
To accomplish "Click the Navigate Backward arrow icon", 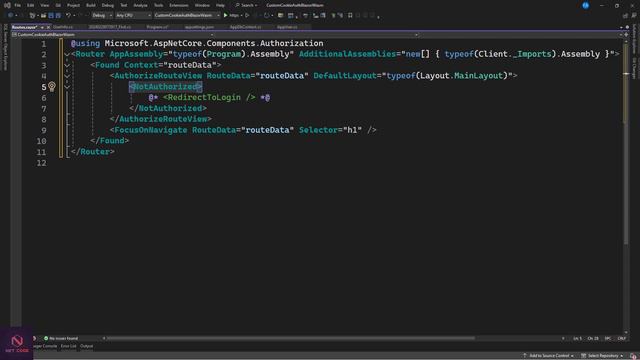I will (x=11, y=16).
